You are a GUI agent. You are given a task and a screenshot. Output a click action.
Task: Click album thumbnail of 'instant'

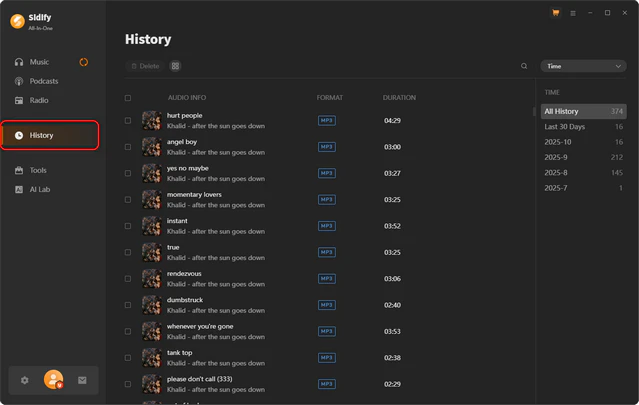152,226
